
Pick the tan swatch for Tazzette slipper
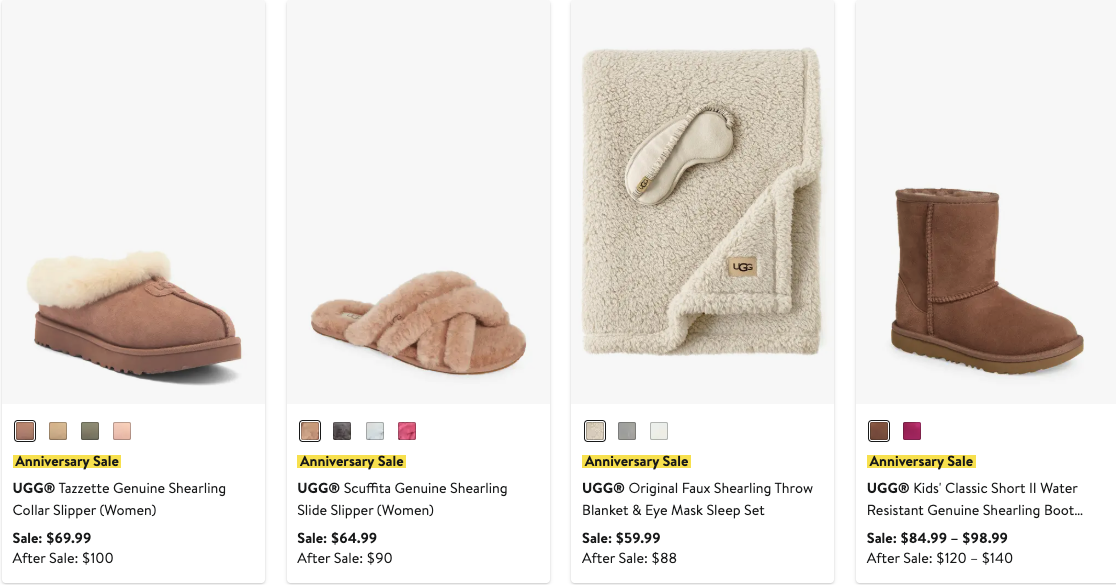58,431
